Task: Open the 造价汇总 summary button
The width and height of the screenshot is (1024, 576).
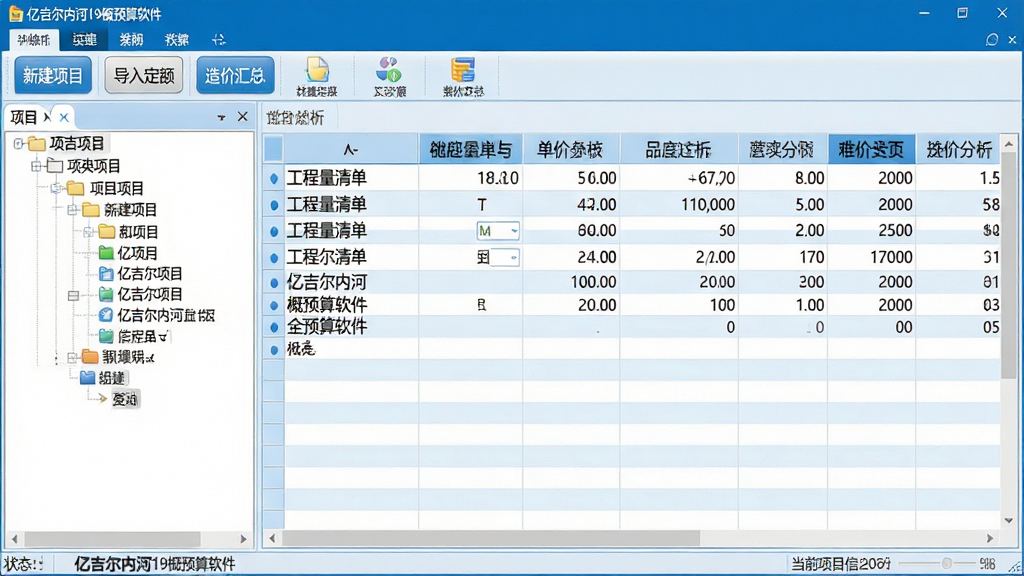Action: [235, 76]
